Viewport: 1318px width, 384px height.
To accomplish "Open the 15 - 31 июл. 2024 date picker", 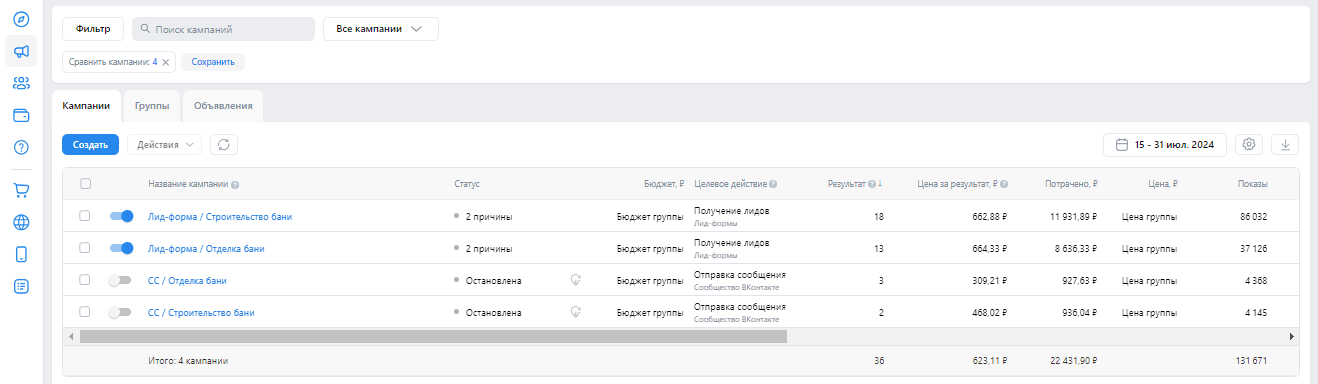I will [x=1165, y=145].
